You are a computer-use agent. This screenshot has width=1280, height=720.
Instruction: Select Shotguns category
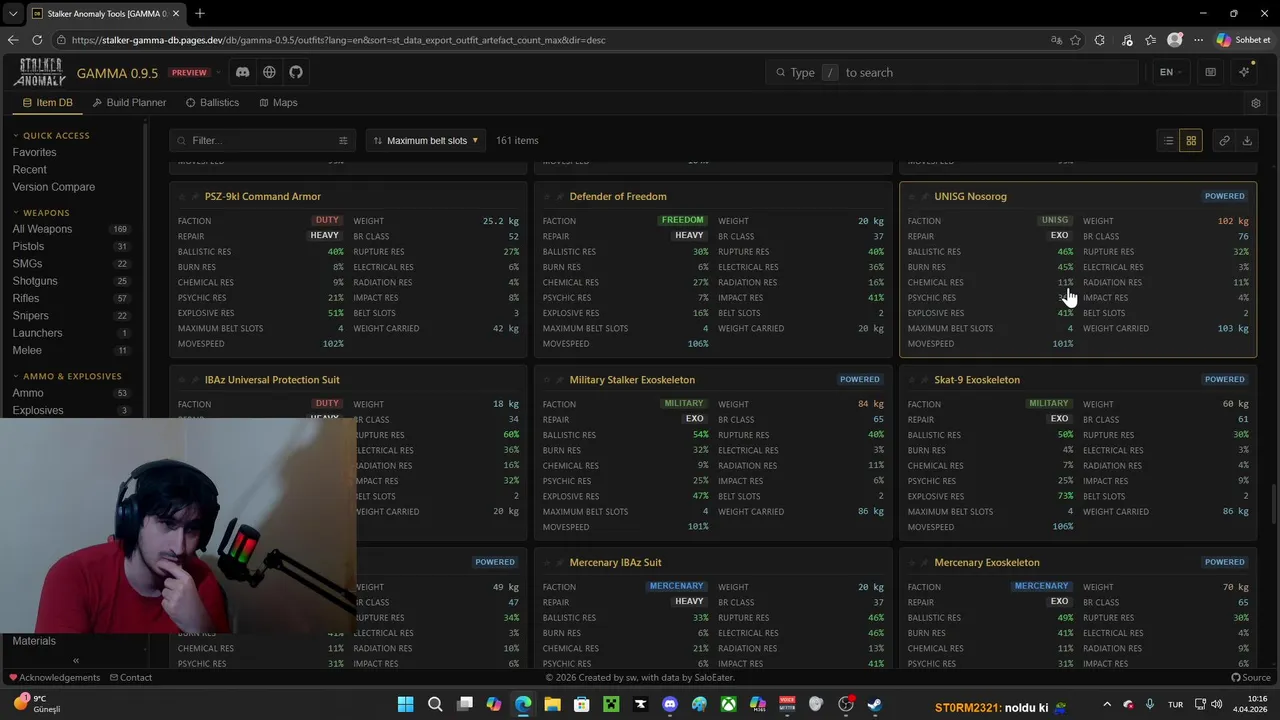70,281
